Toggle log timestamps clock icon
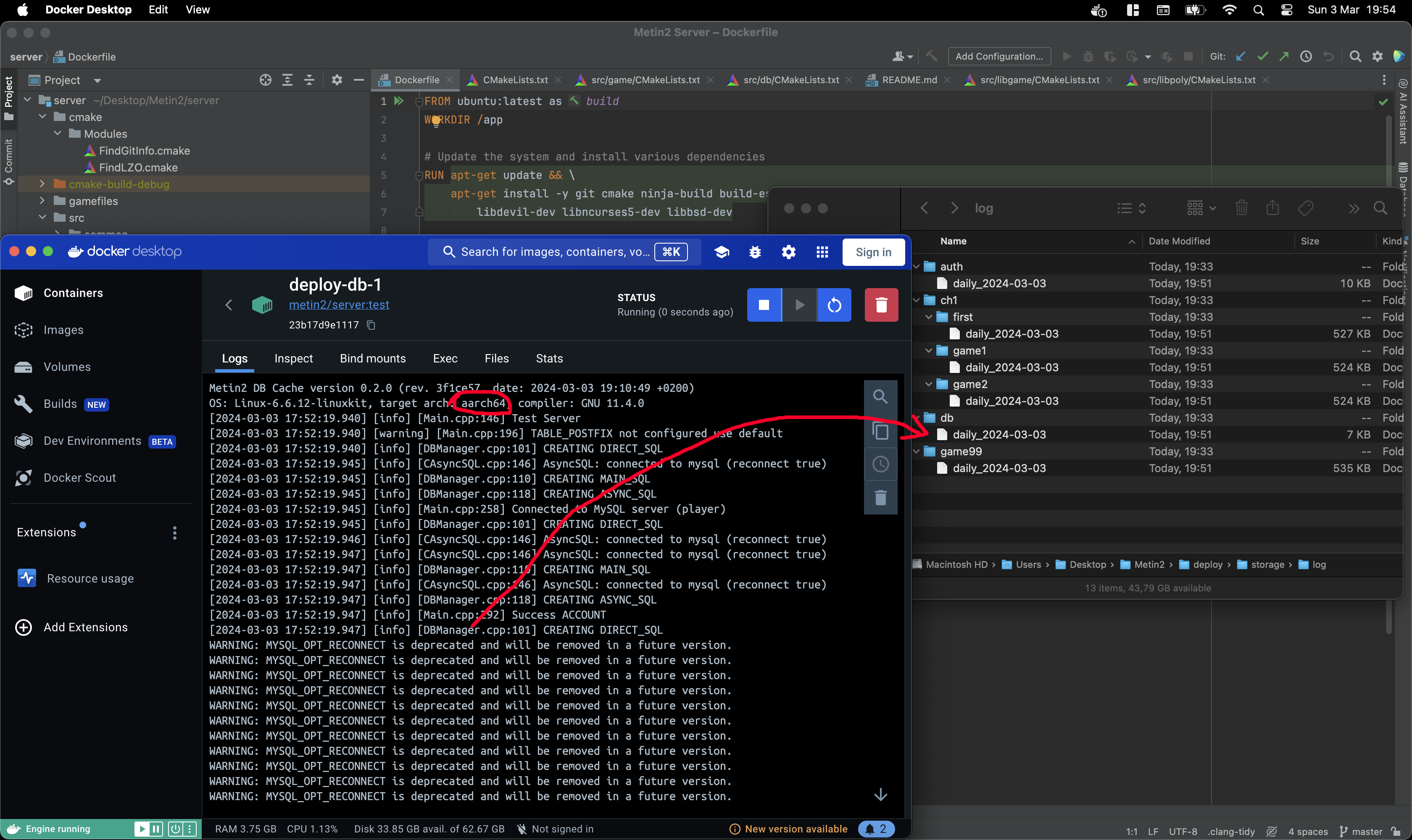Image resolution: width=1412 pixels, height=840 pixels. [880, 464]
